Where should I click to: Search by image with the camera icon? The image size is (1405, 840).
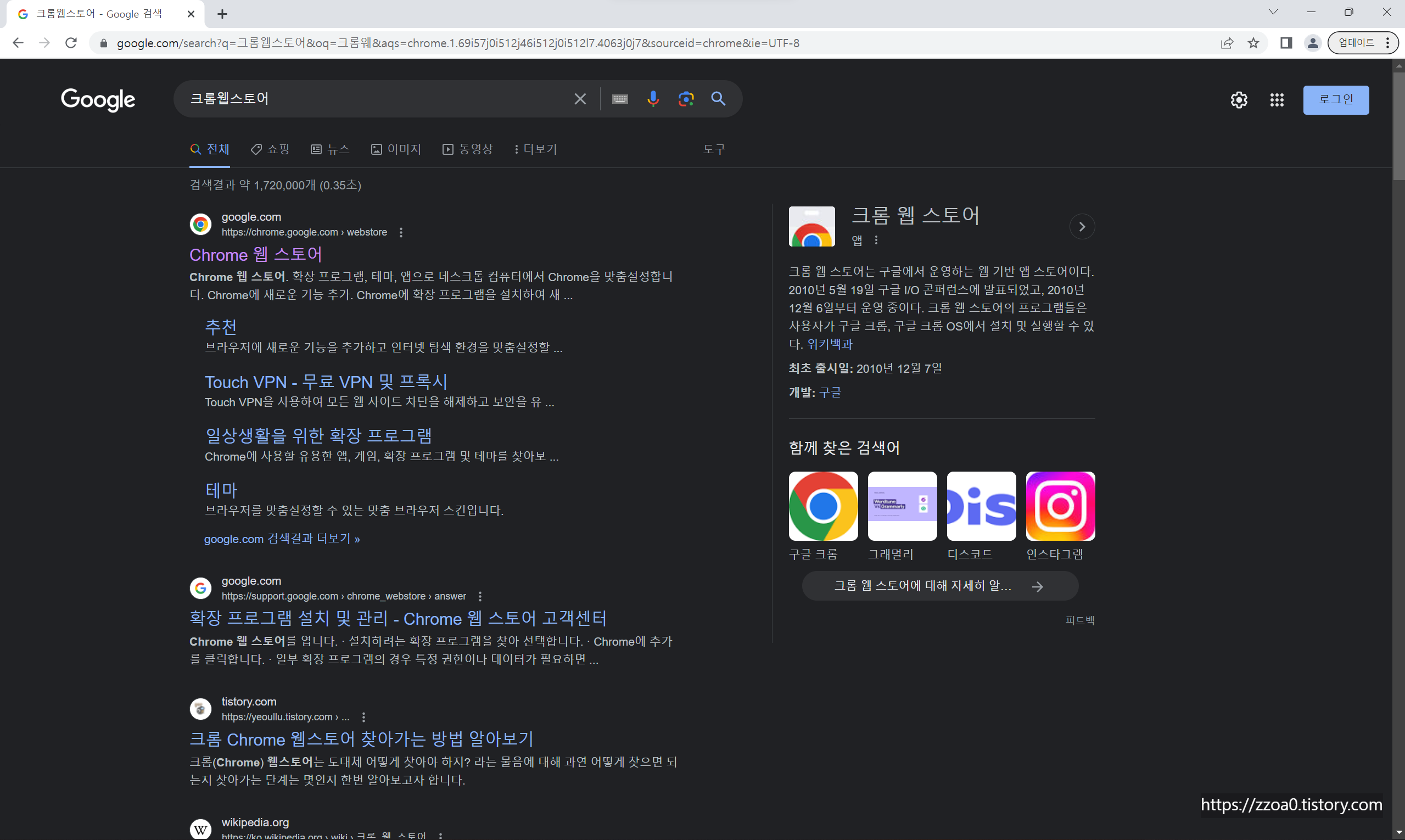(x=686, y=99)
